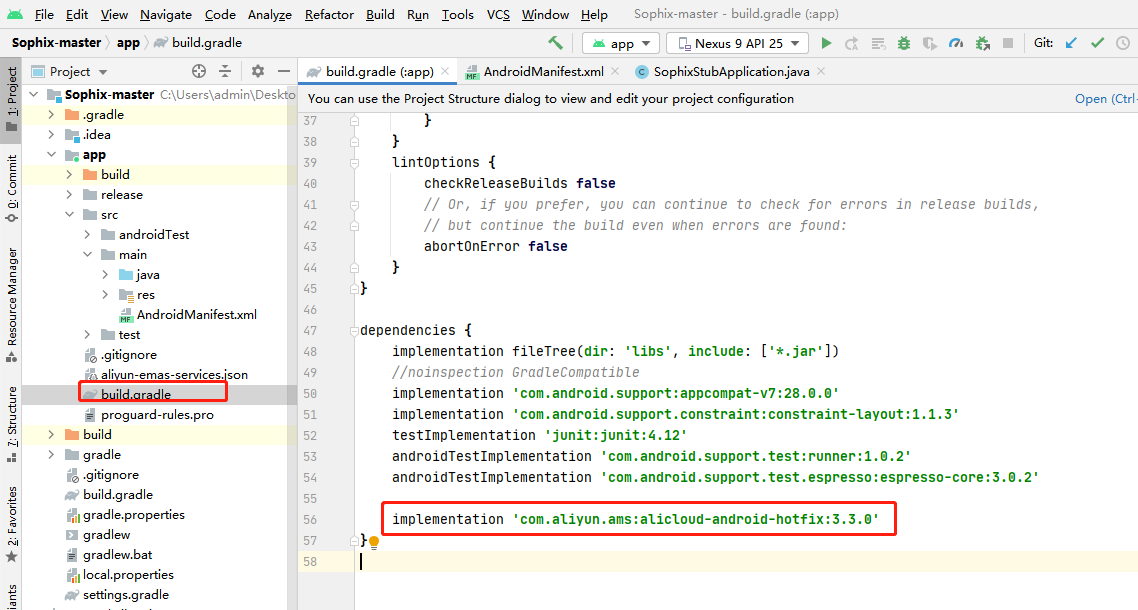The height and width of the screenshot is (610, 1138).
Task: Click the Make Project hammer icon
Action: [555, 43]
